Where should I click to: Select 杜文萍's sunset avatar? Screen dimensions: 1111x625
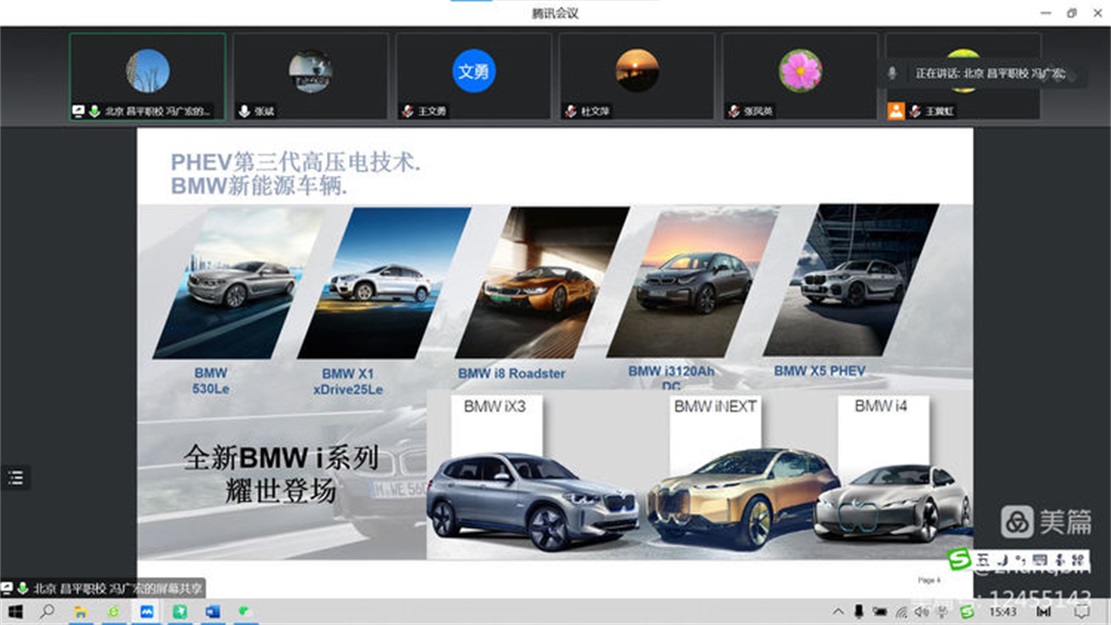[x=637, y=71]
